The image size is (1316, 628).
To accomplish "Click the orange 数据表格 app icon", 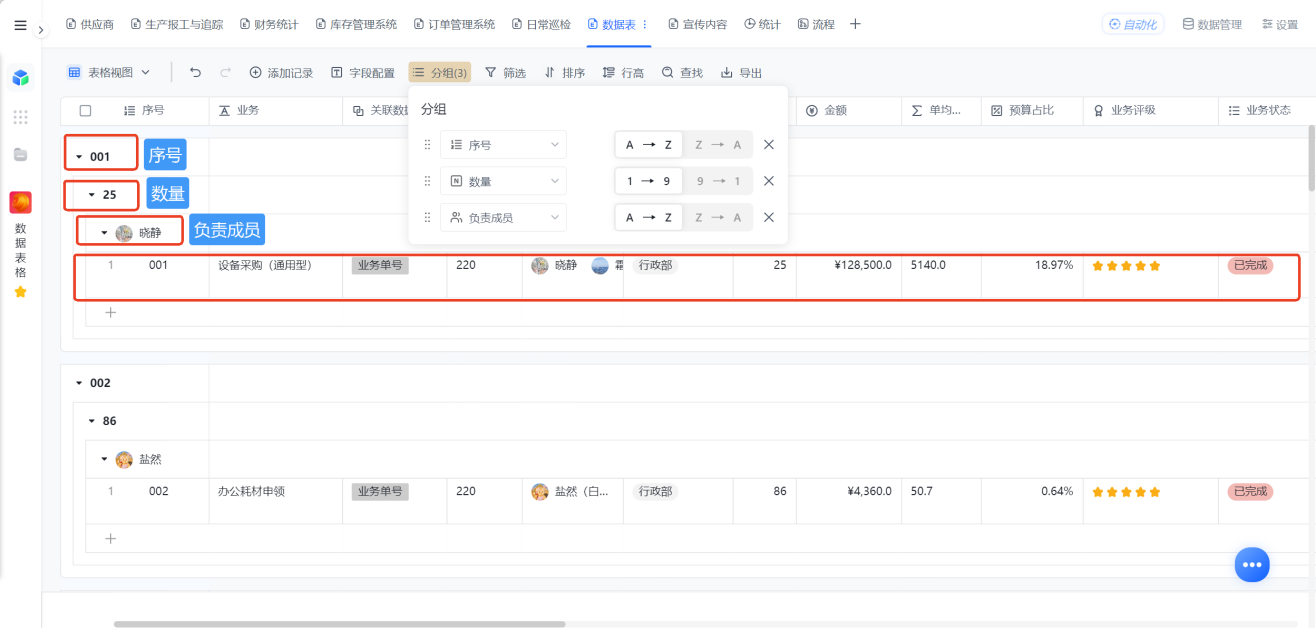I will (21, 203).
